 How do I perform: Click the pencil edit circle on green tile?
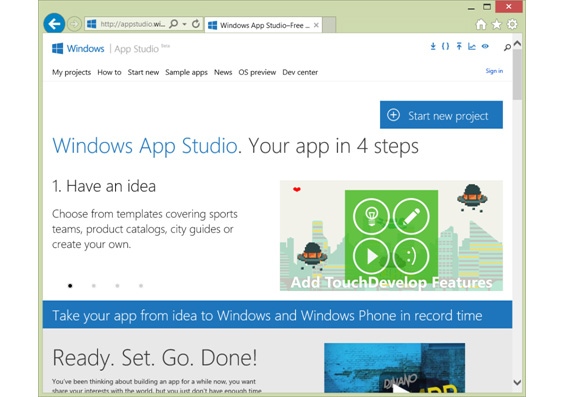coord(411,217)
